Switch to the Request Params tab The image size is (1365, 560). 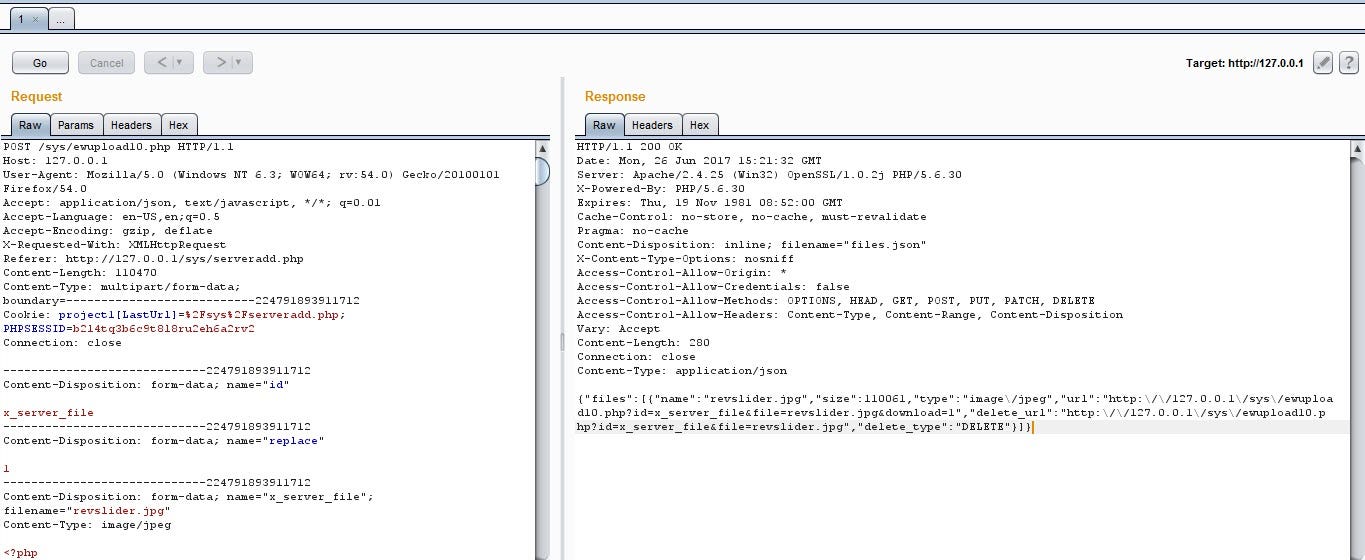tap(76, 125)
